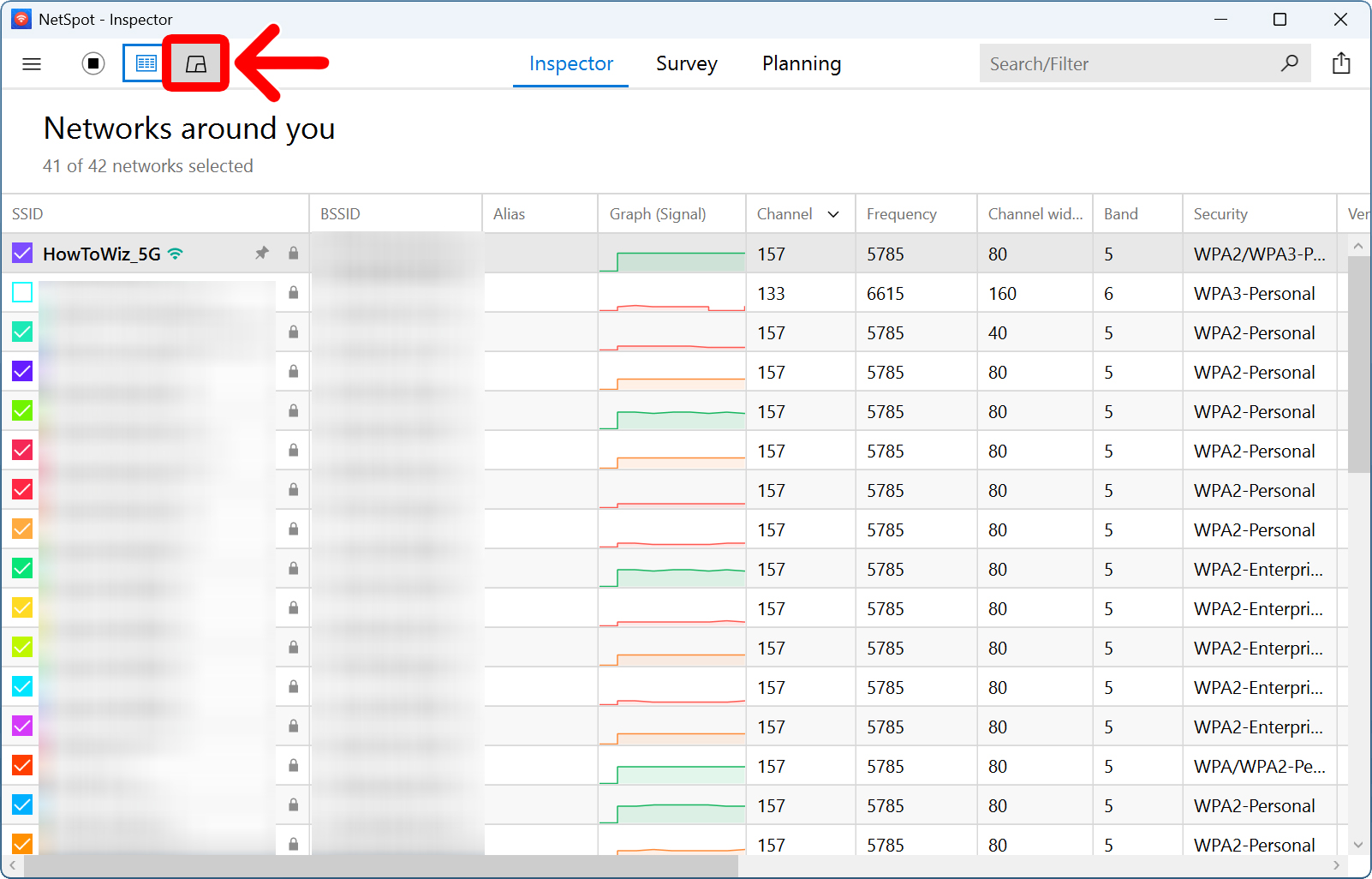Switch to the Planning tab
The image size is (1372, 879).
[801, 63]
